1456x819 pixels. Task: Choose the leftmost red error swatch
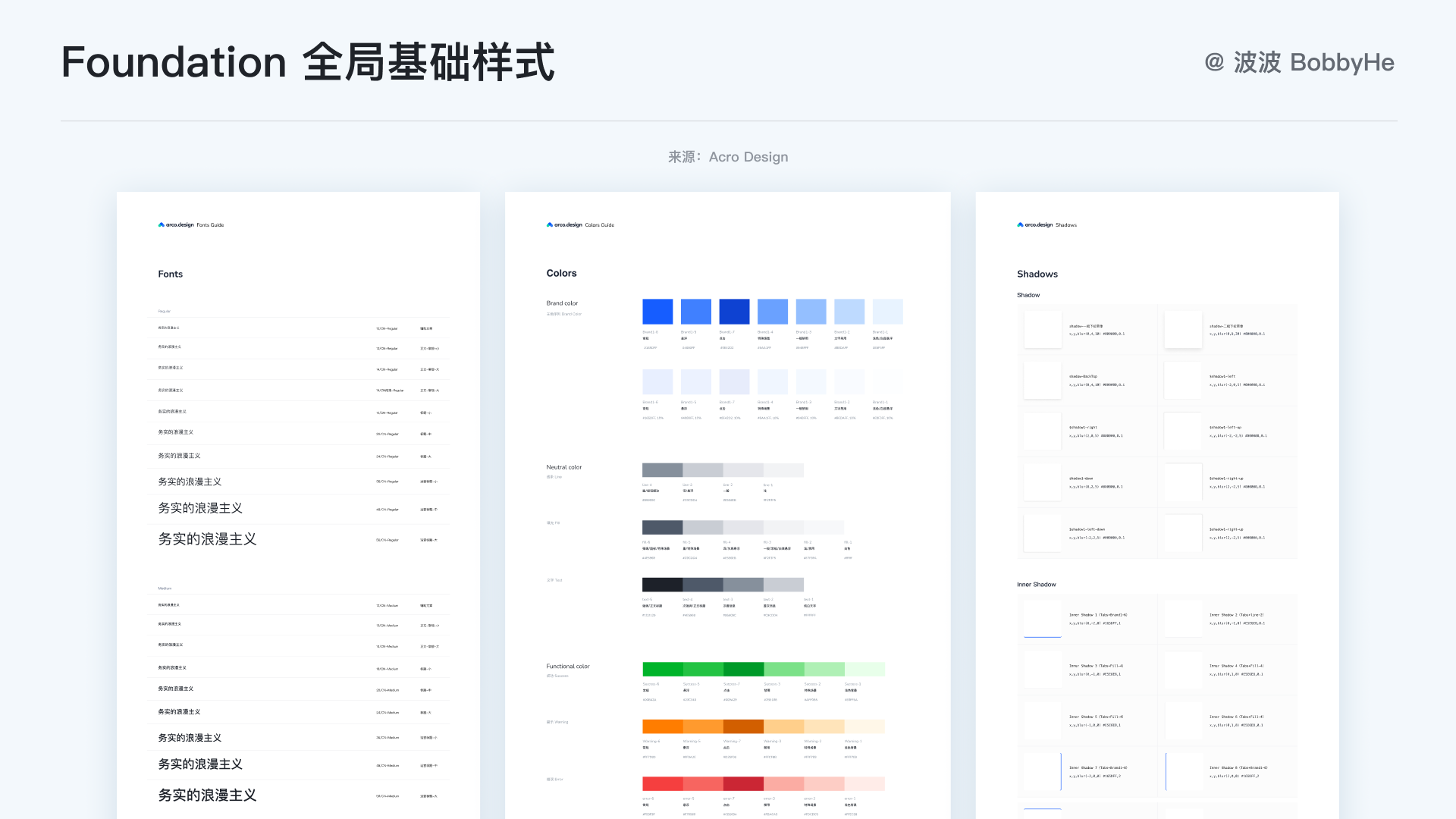tap(662, 783)
